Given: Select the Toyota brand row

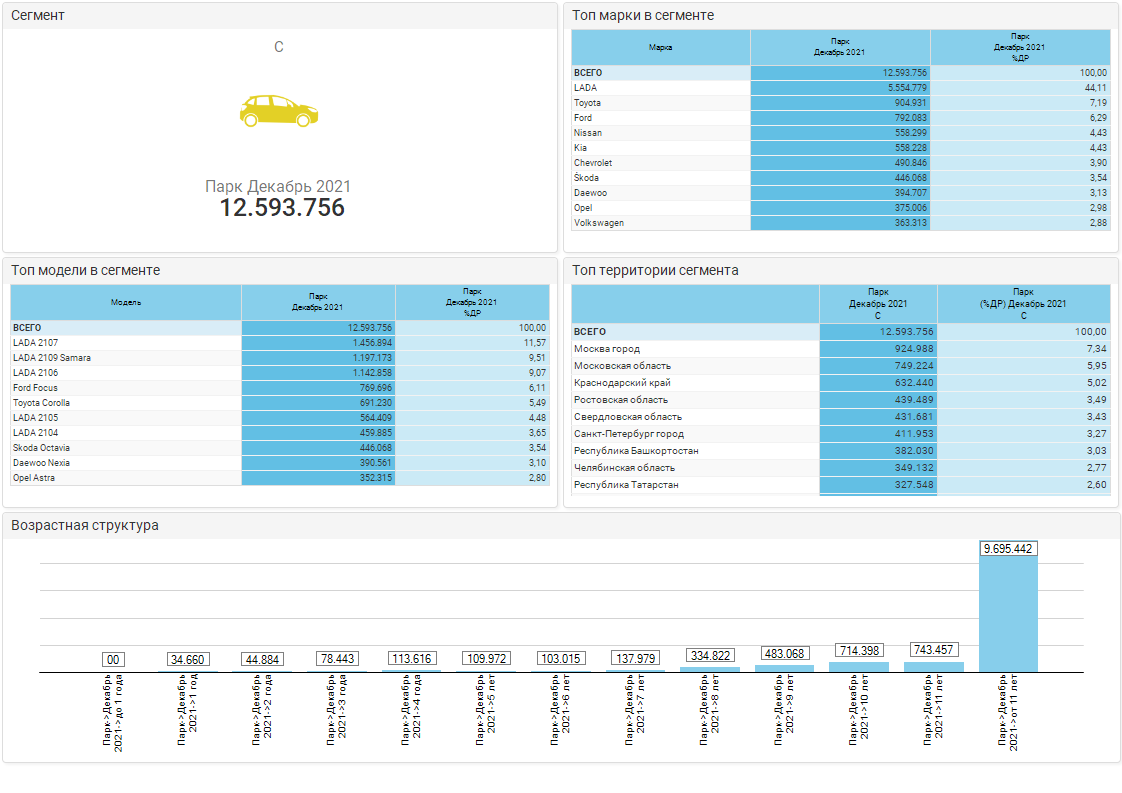Looking at the screenshot, I should (660, 103).
